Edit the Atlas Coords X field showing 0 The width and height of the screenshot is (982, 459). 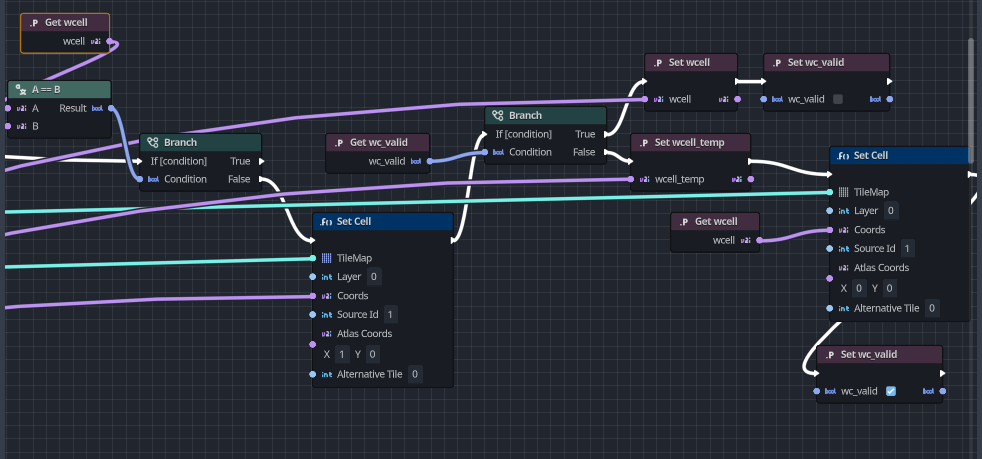859,289
